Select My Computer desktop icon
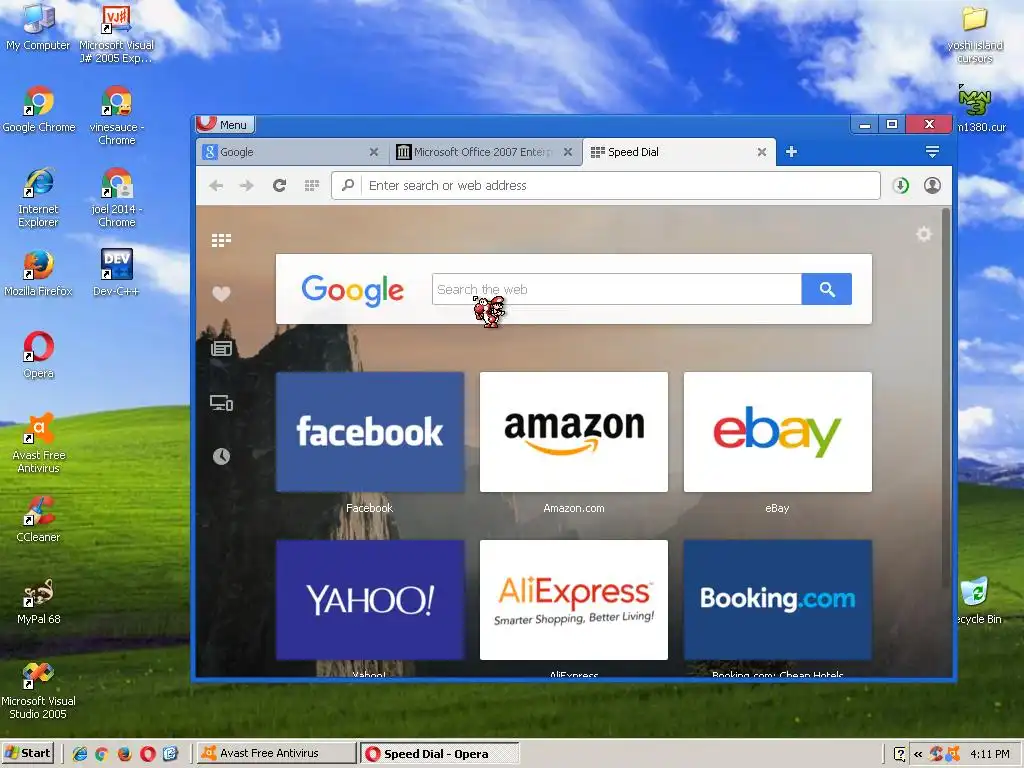 (38, 27)
